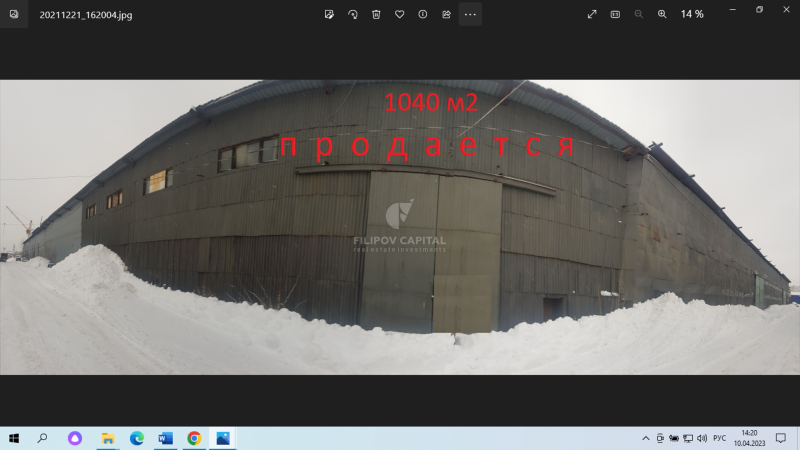Share the photo using the share icon
The height and width of the screenshot is (450, 800).
pos(446,14)
